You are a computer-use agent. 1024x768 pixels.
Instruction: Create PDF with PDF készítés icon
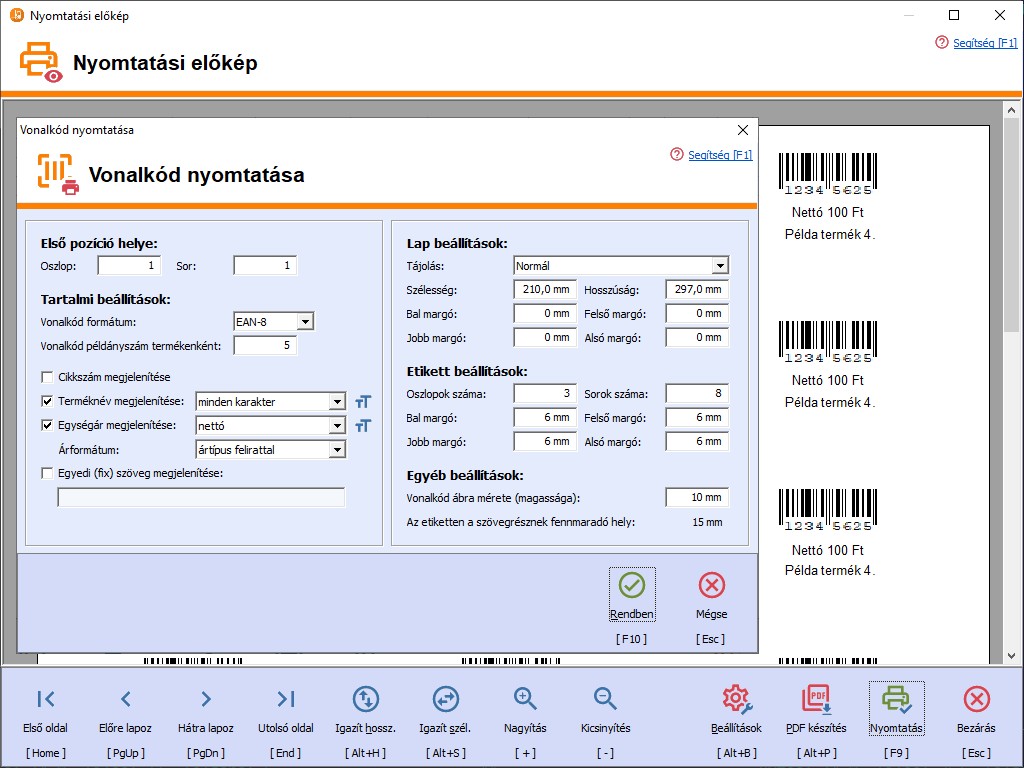point(816,699)
